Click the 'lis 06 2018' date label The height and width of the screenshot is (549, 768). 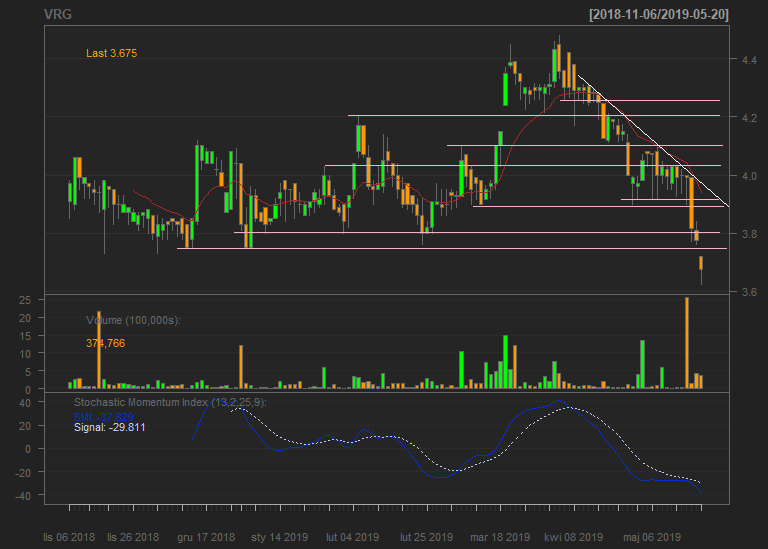[69, 537]
